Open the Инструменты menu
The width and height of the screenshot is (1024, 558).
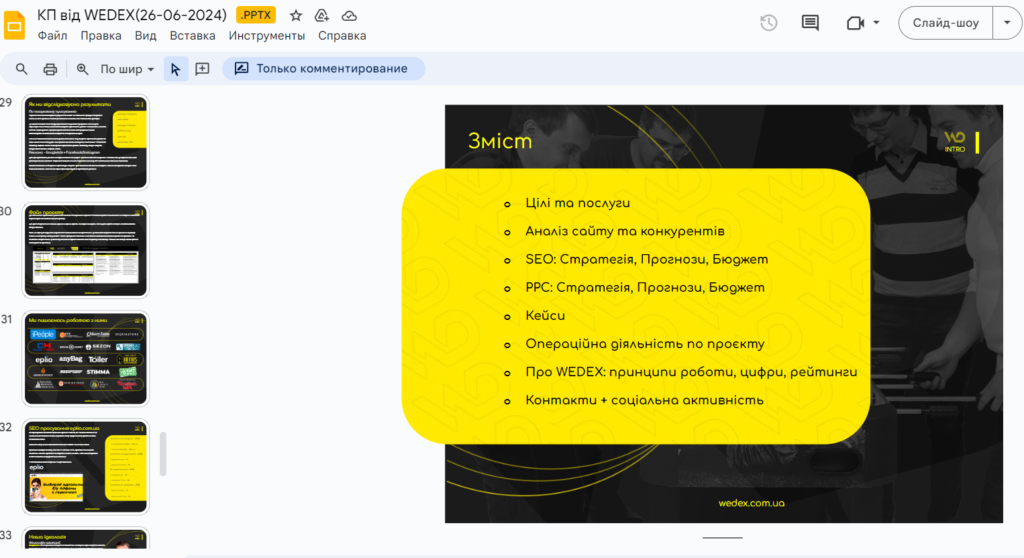266,36
